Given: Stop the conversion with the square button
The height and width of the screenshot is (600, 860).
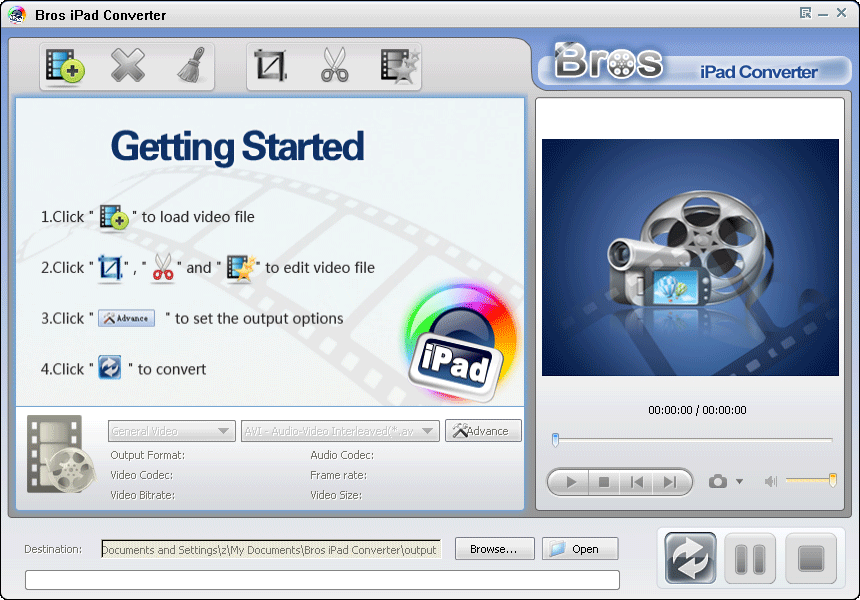Looking at the screenshot, I should tap(809, 558).
